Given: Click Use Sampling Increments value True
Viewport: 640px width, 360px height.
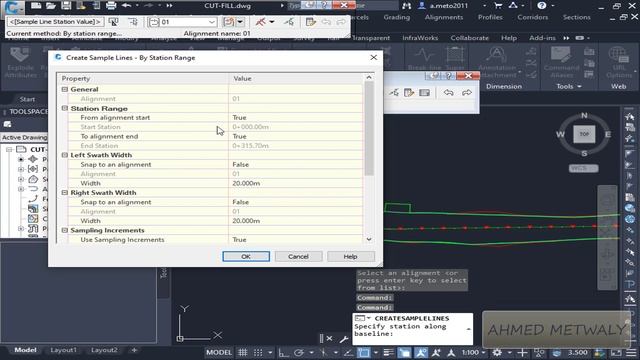Looking at the screenshot, I should pyautogui.click(x=295, y=240).
